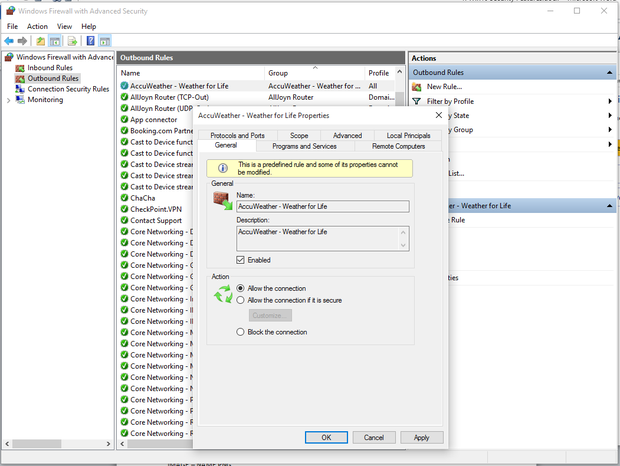Click rules list scroll up arrow

(399, 72)
